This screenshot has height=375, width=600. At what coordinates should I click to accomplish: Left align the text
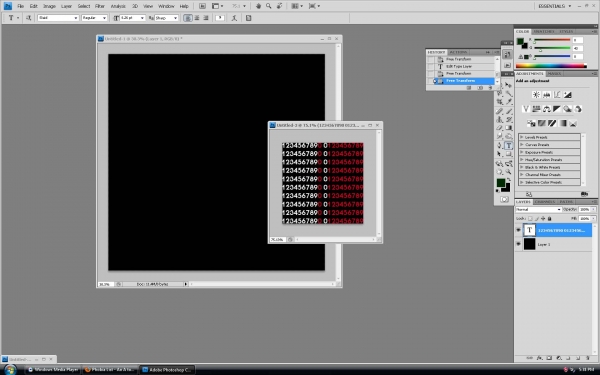coord(188,18)
